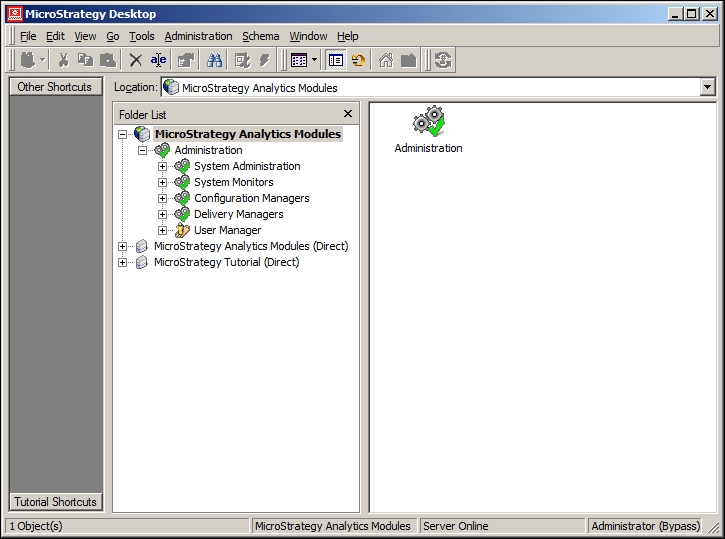Click the Server Online status text
This screenshot has width=725, height=539.
click(x=455, y=526)
